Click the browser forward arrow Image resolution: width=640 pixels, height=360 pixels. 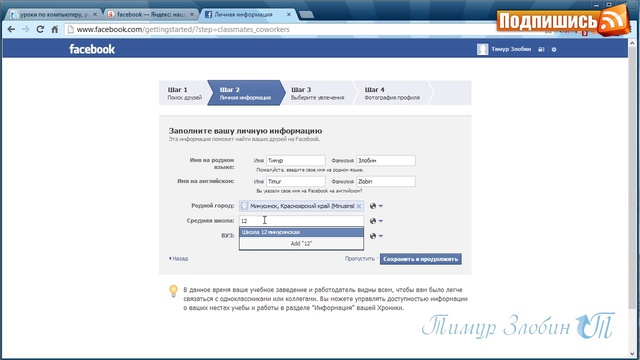(x=25, y=29)
